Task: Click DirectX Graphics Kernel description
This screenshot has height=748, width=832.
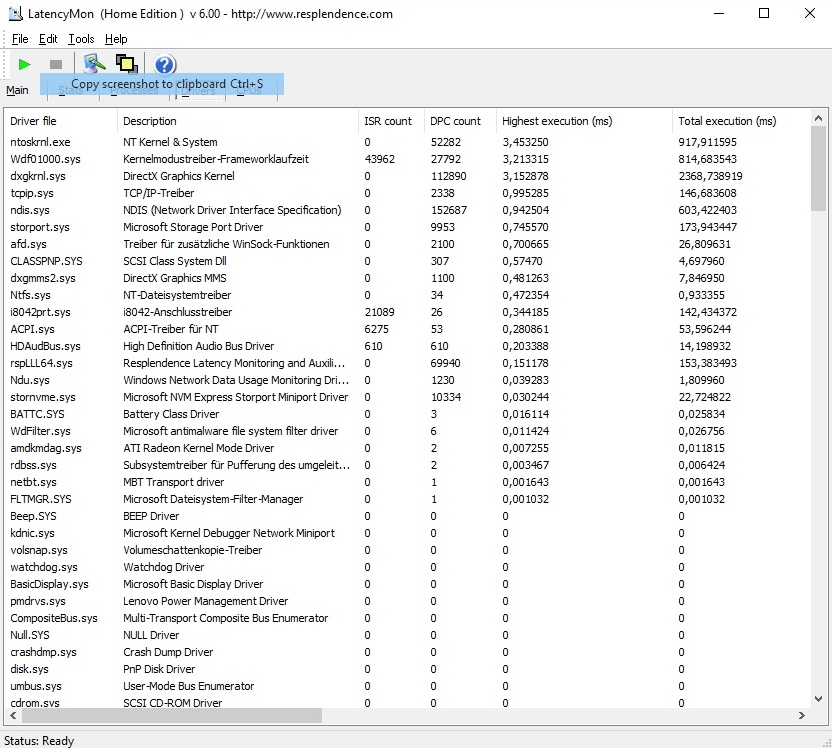Action: click(179, 176)
